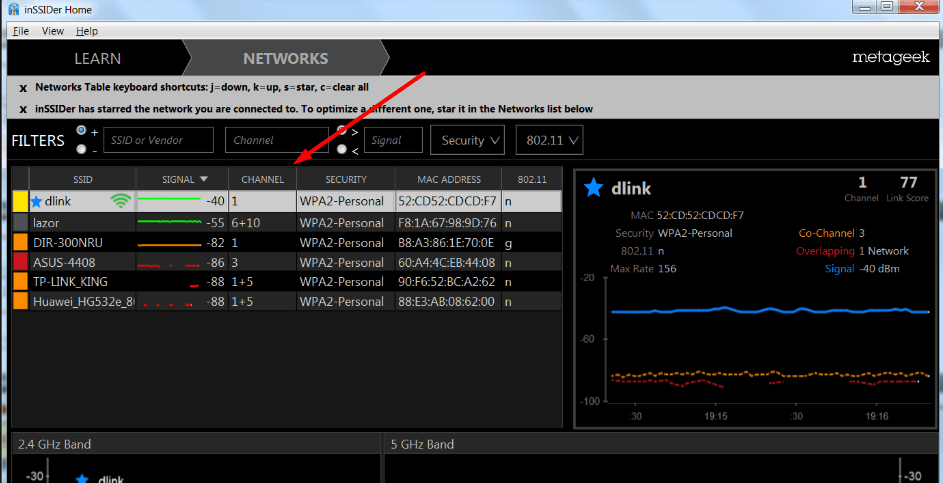Sort by the 802.11 column header

(x=532, y=179)
